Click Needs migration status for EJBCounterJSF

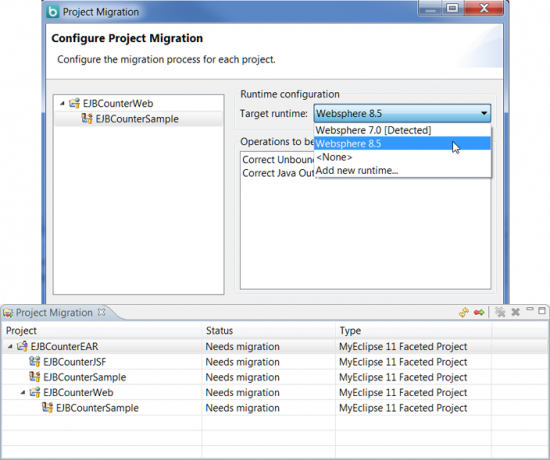tap(242, 362)
